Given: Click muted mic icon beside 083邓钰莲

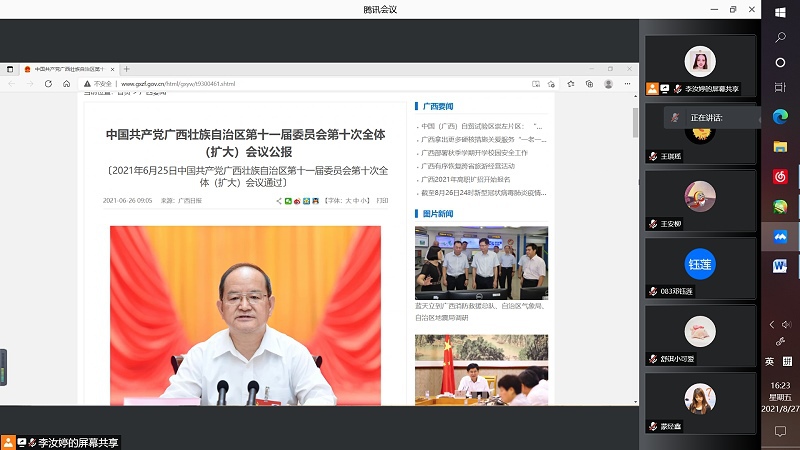Looking at the screenshot, I should [653, 291].
